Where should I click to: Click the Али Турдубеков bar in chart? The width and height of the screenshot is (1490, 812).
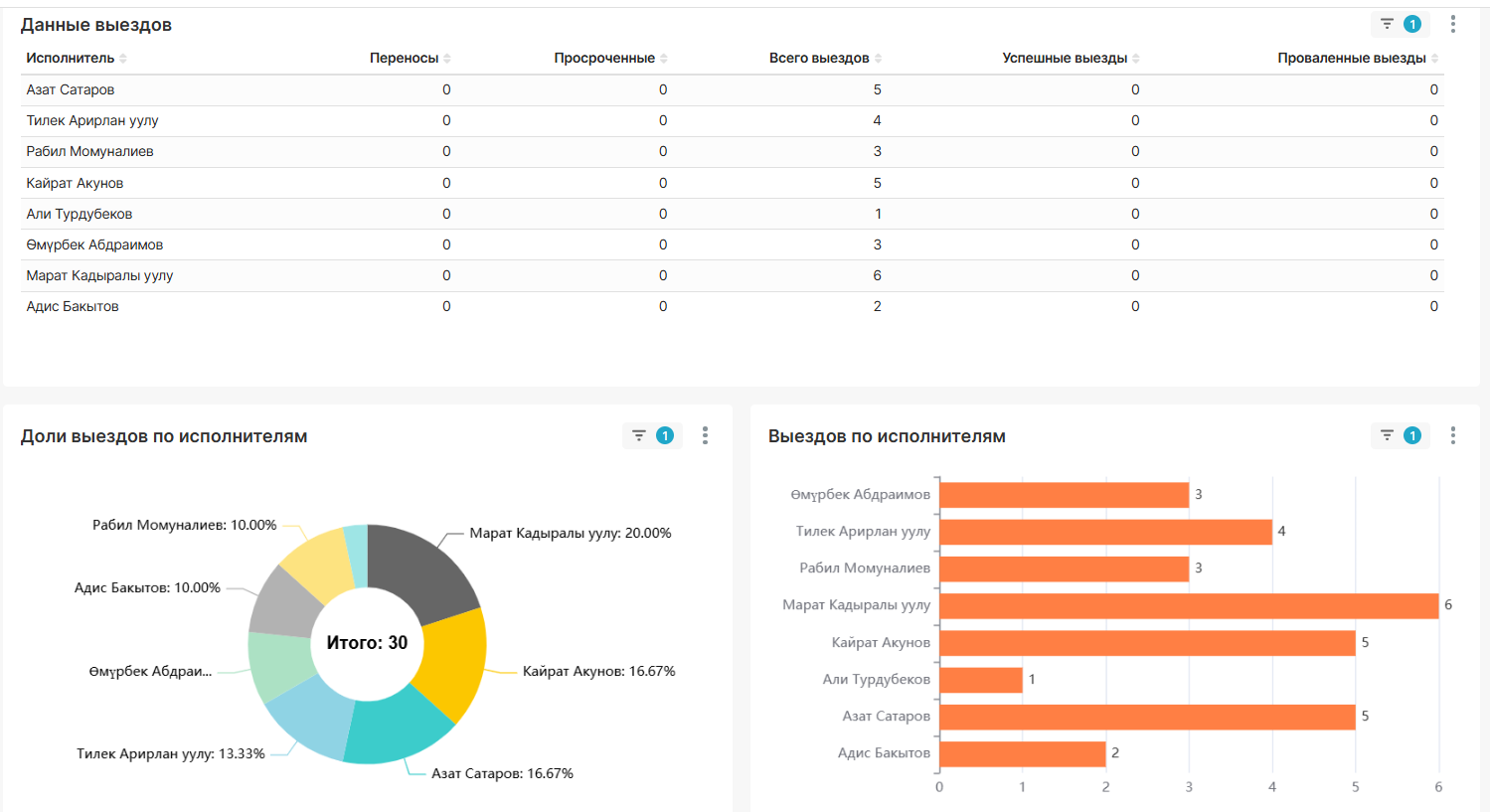(981, 680)
